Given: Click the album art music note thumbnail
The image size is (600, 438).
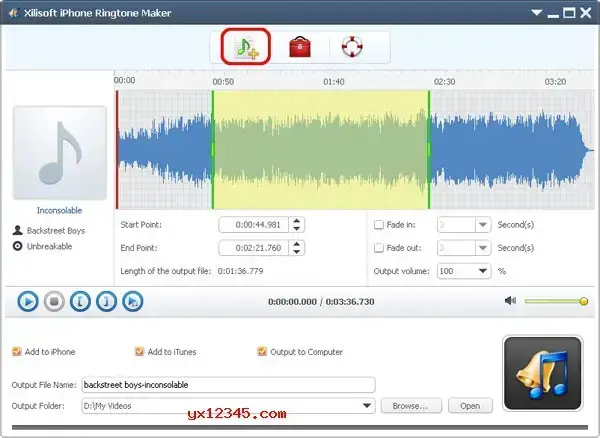Looking at the screenshot, I should pyautogui.click(x=60, y=153).
